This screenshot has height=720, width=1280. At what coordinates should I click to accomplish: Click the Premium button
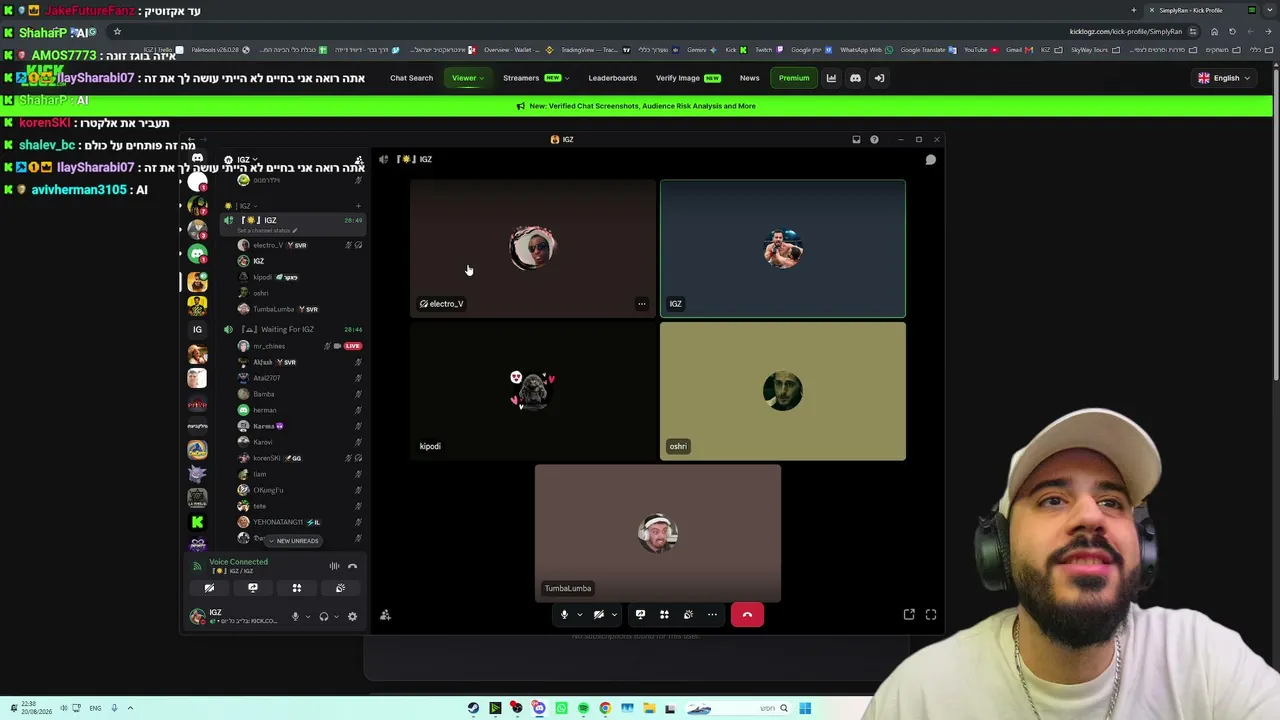click(794, 78)
